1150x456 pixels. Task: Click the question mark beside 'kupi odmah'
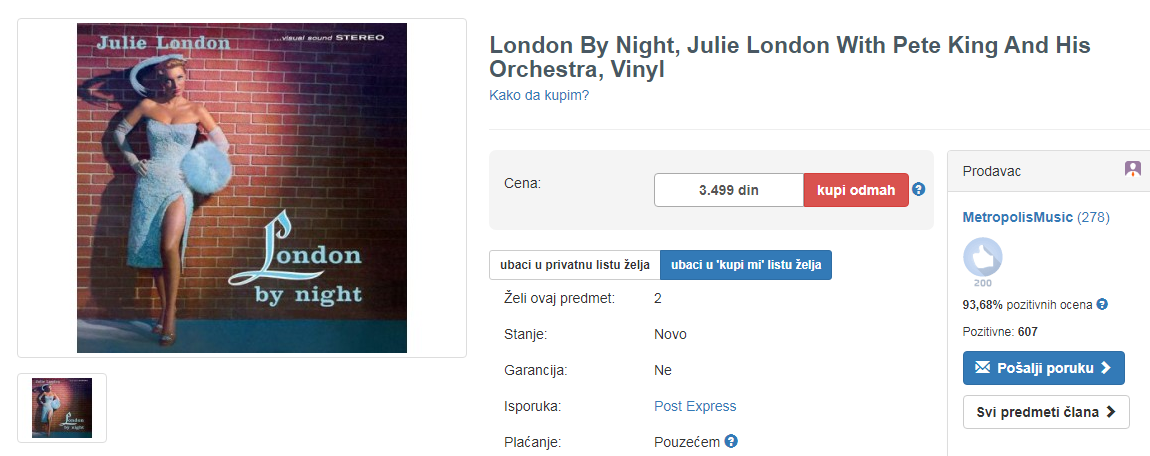click(919, 189)
